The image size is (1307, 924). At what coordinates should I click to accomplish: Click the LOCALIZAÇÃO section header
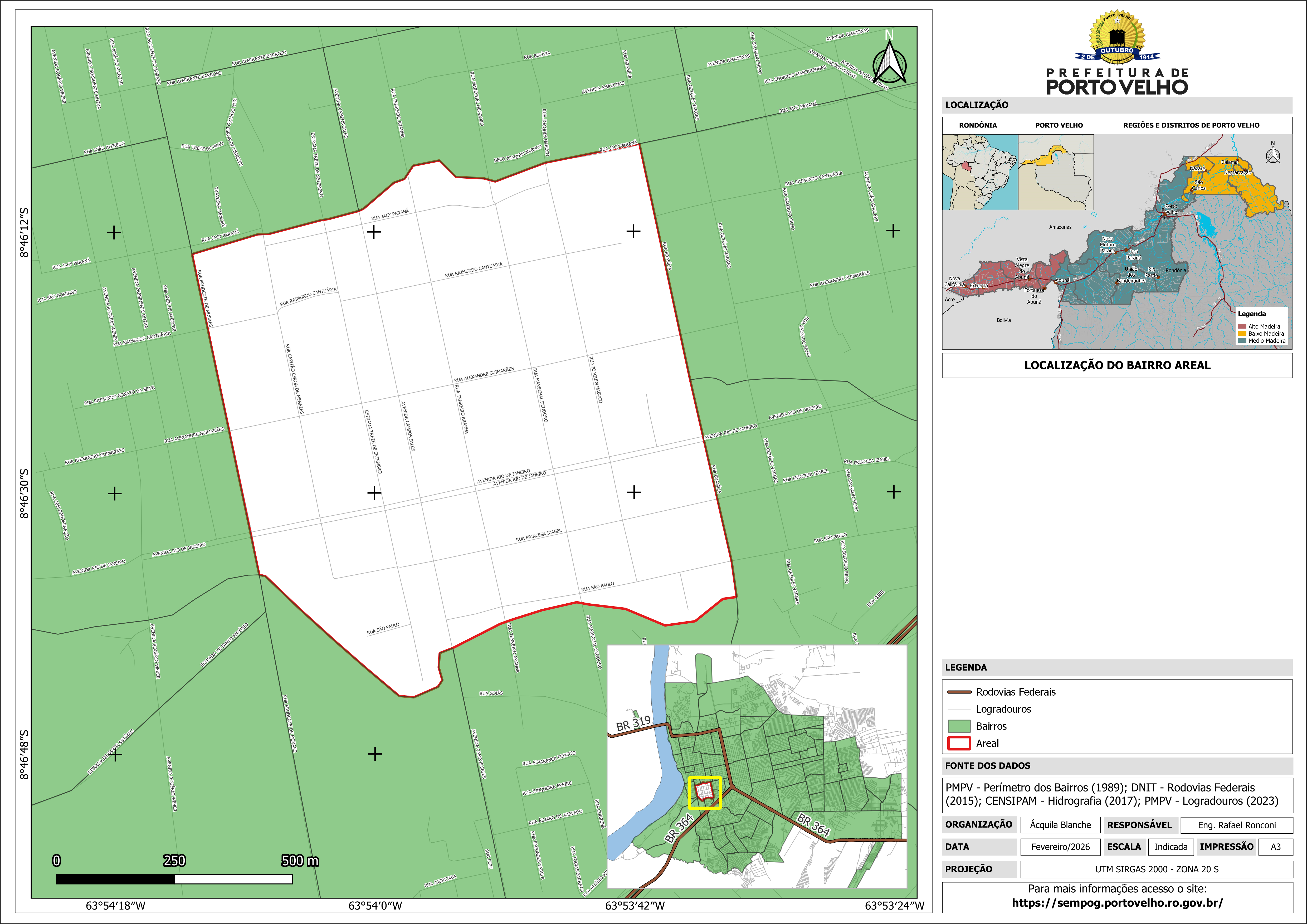[x=977, y=105]
